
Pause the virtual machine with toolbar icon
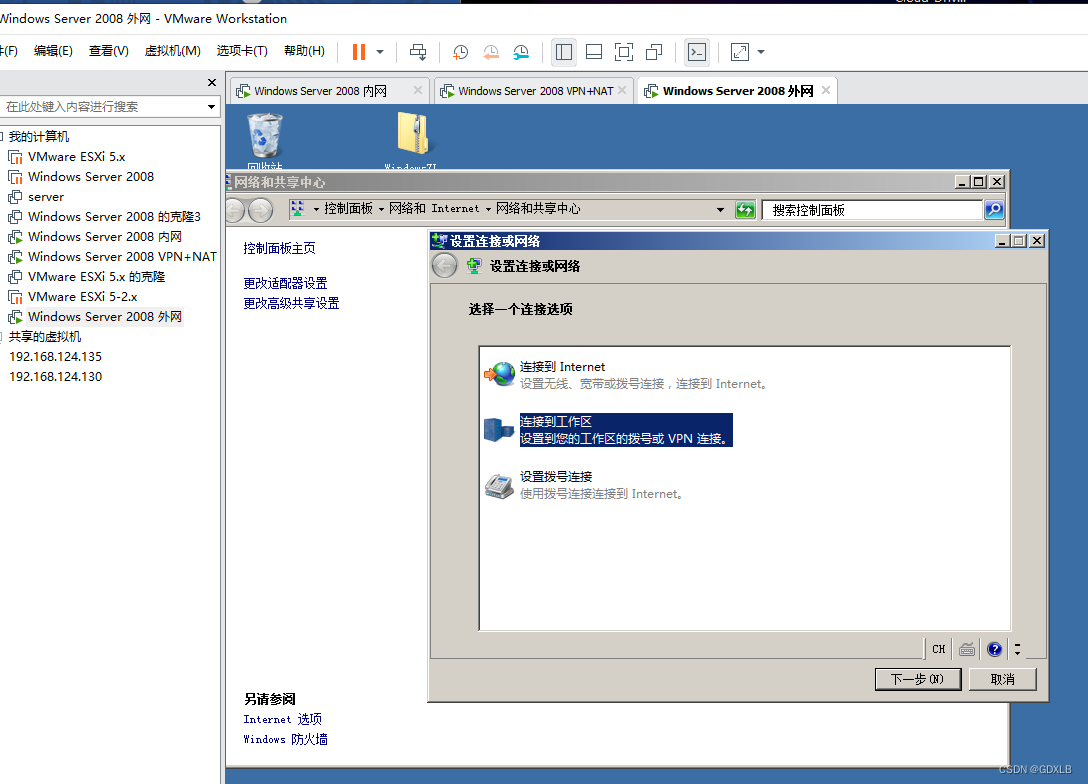(x=359, y=52)
